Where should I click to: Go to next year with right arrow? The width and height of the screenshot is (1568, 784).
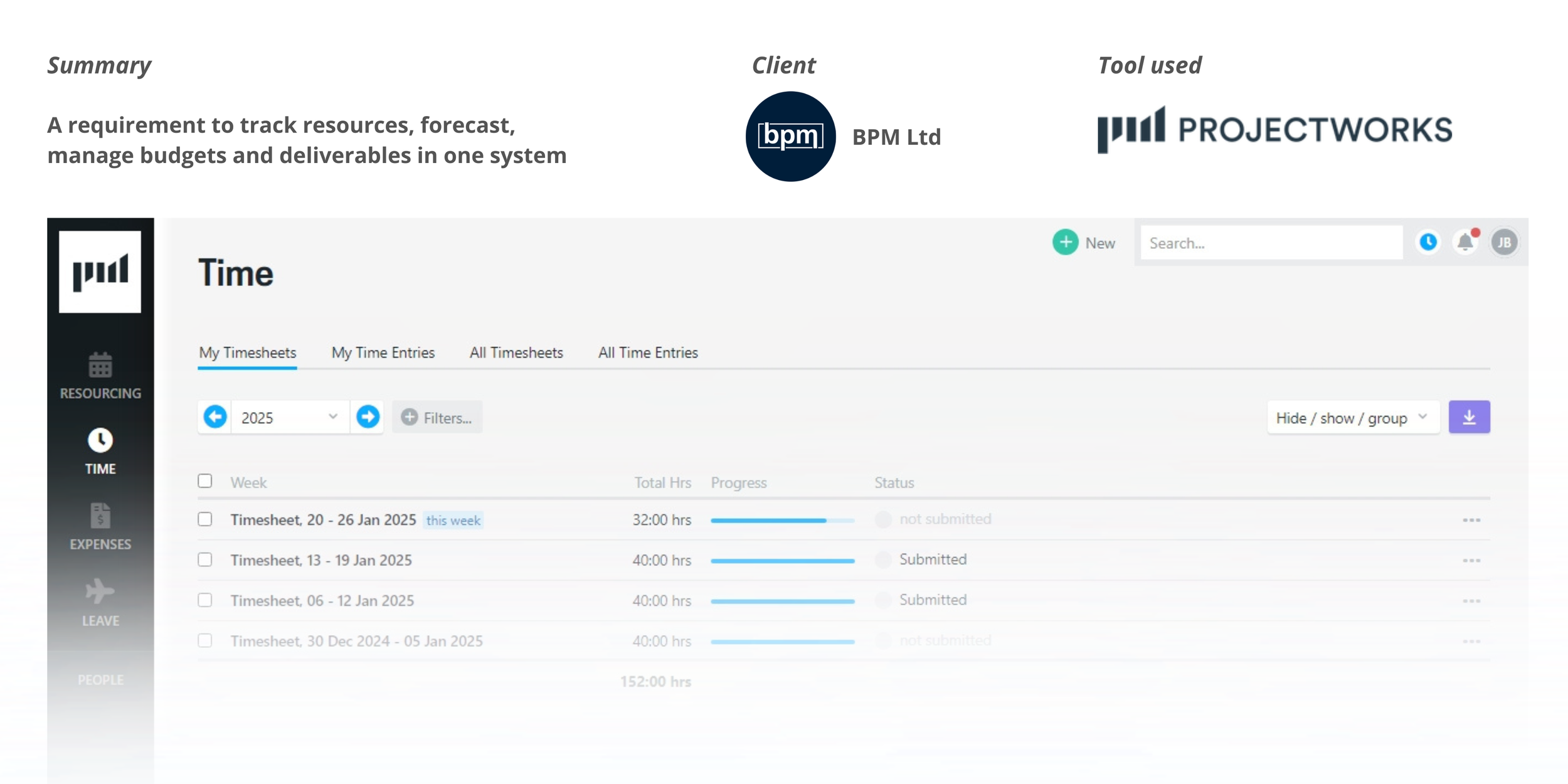click(368, 417)
